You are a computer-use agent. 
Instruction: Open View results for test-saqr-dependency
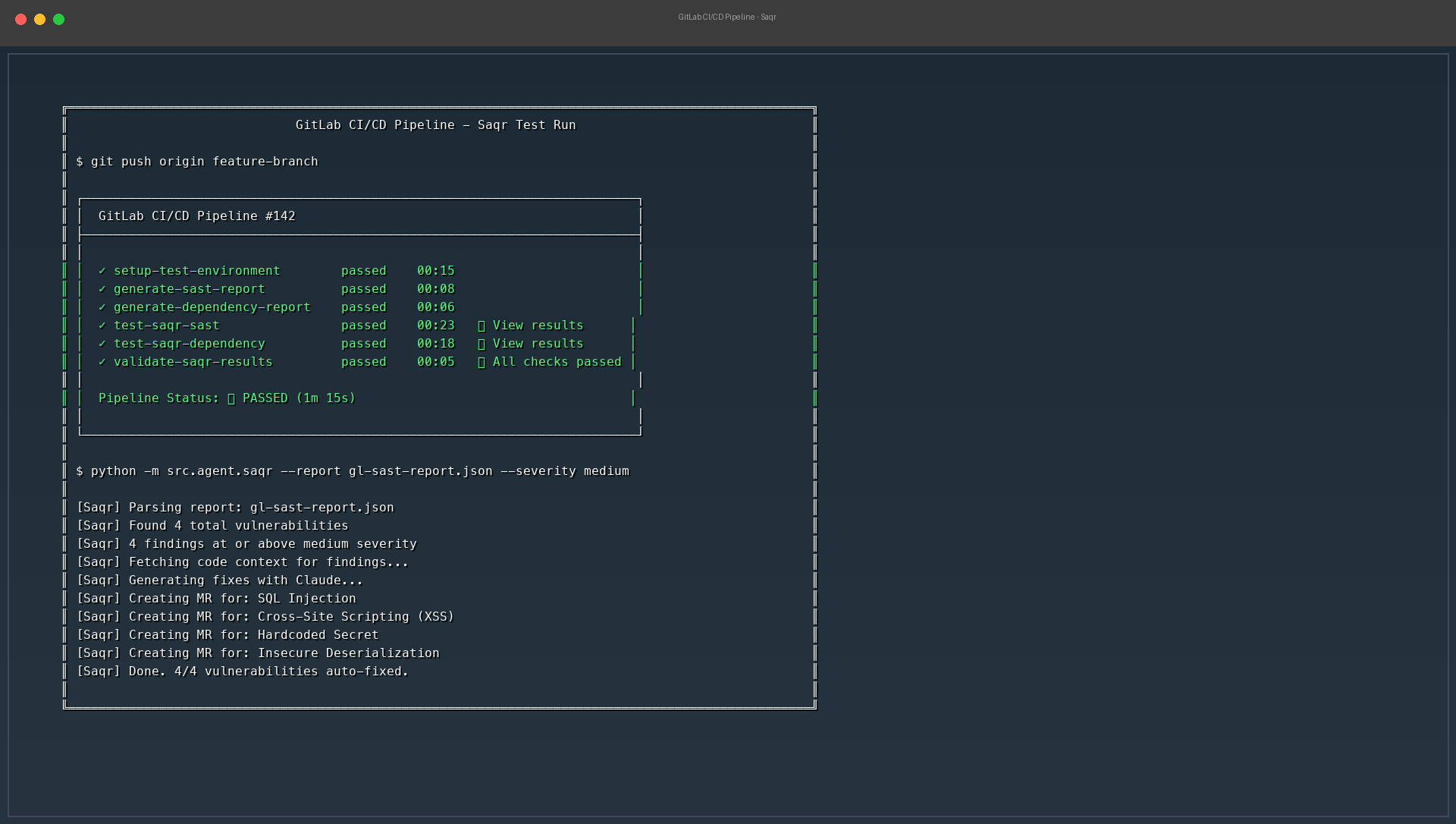[x=537, y=344]
